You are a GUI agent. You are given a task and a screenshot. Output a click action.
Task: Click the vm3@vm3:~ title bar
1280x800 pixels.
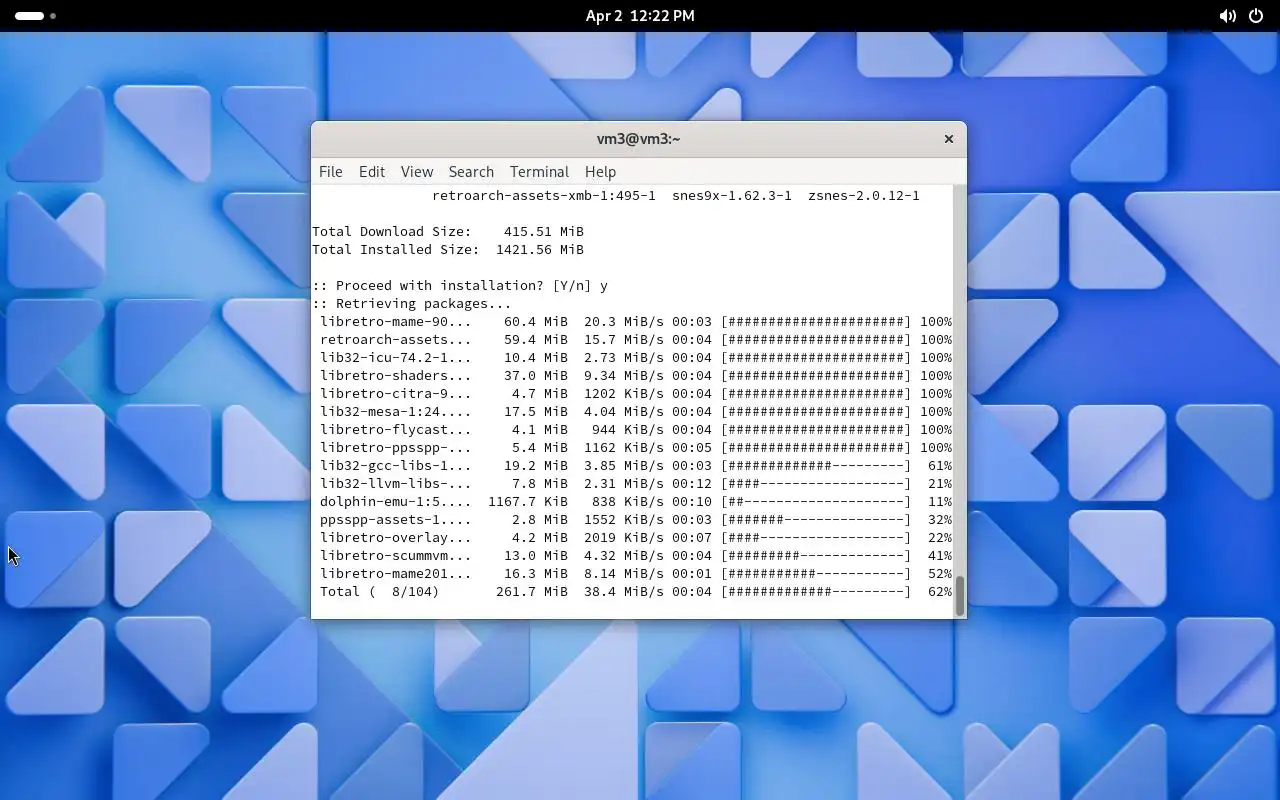[638, 139]
